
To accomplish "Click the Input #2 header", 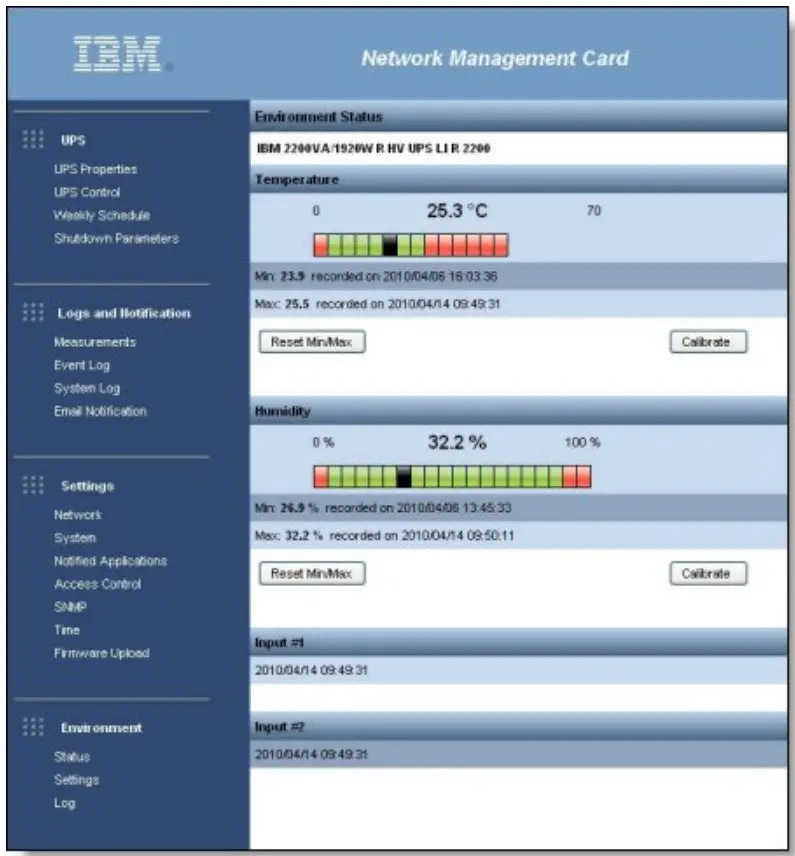I will point(518,727).
